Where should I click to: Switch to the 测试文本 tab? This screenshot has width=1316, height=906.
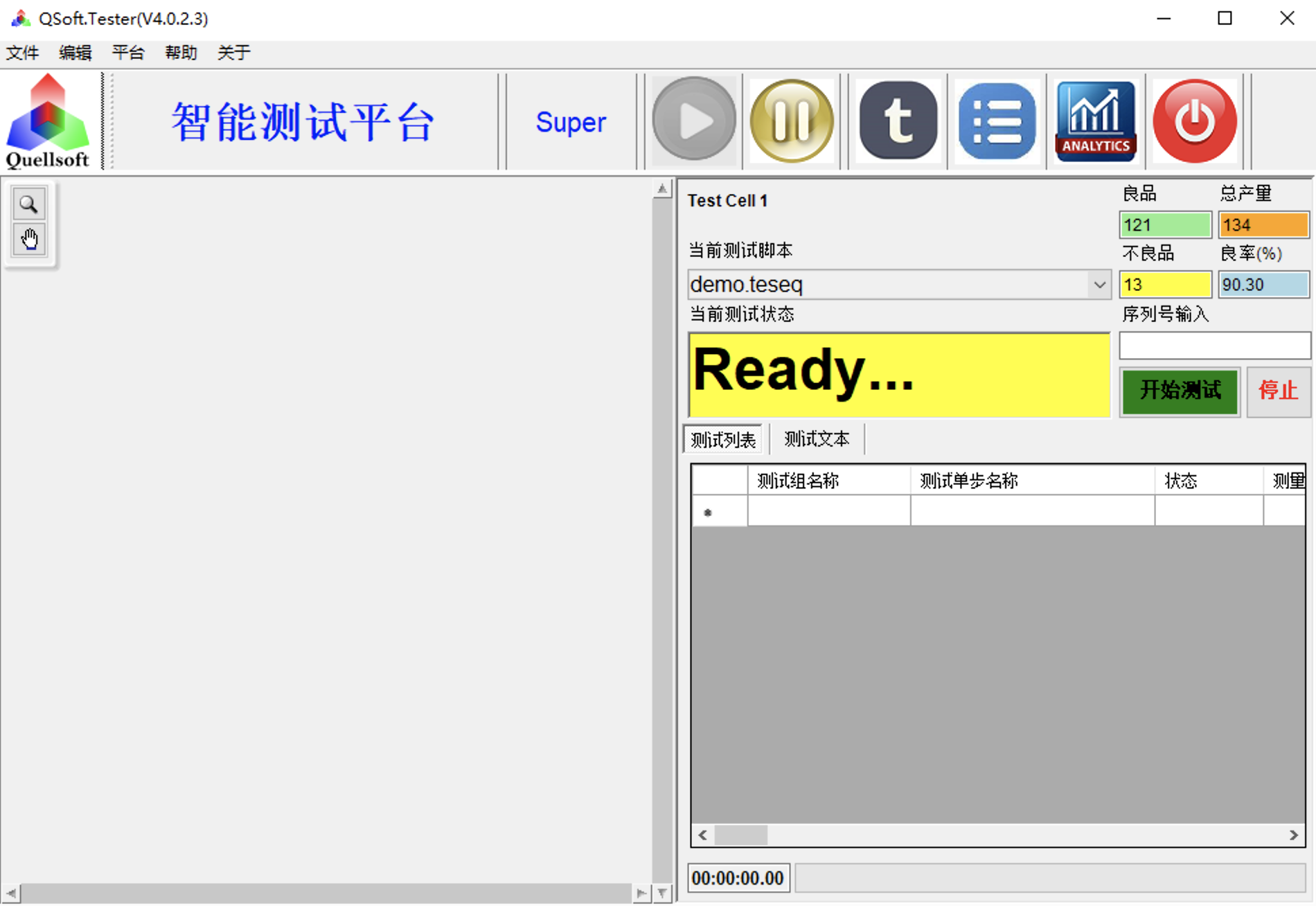[817, 439]
